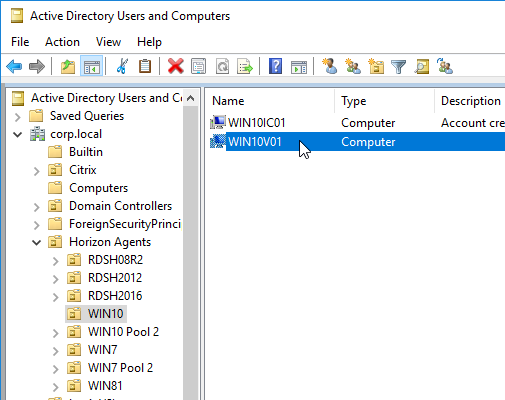Open the View menu
Viewport: 505px width, 400px height.
pos(108,42)
